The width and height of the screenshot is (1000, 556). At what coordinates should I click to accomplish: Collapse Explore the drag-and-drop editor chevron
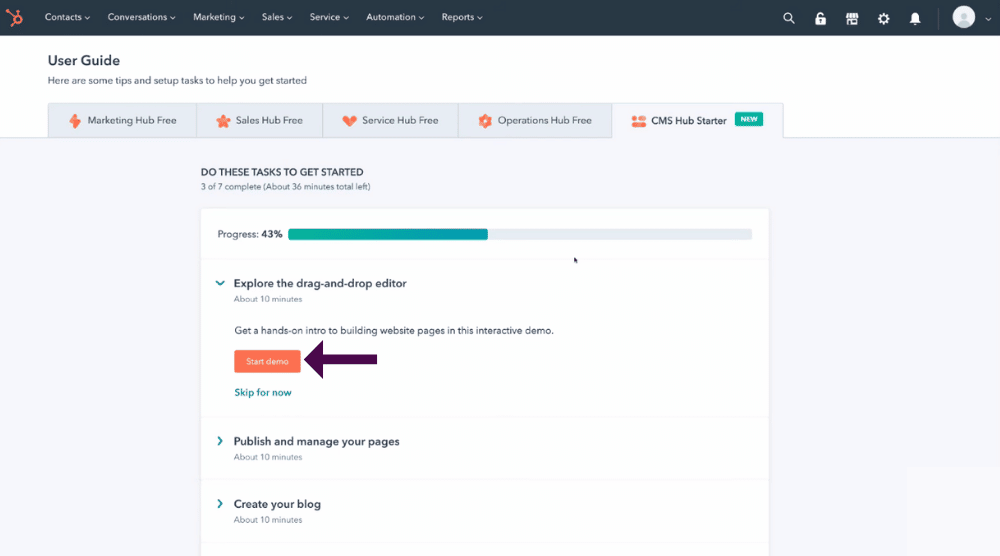220,283
